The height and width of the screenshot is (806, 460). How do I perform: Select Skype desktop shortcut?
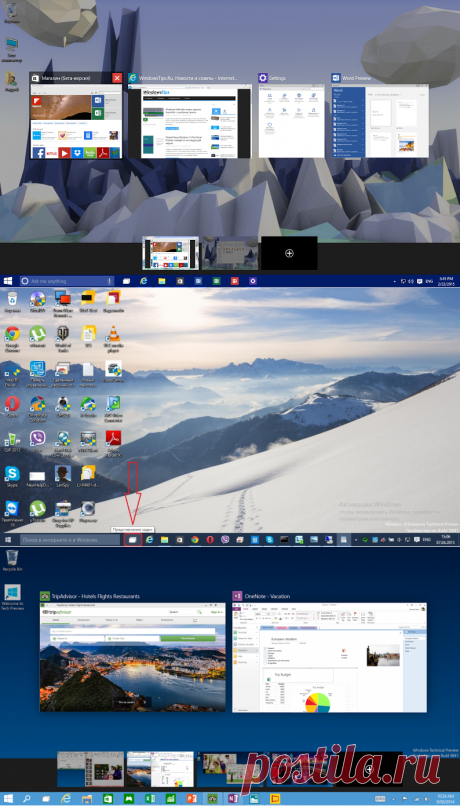12,476
